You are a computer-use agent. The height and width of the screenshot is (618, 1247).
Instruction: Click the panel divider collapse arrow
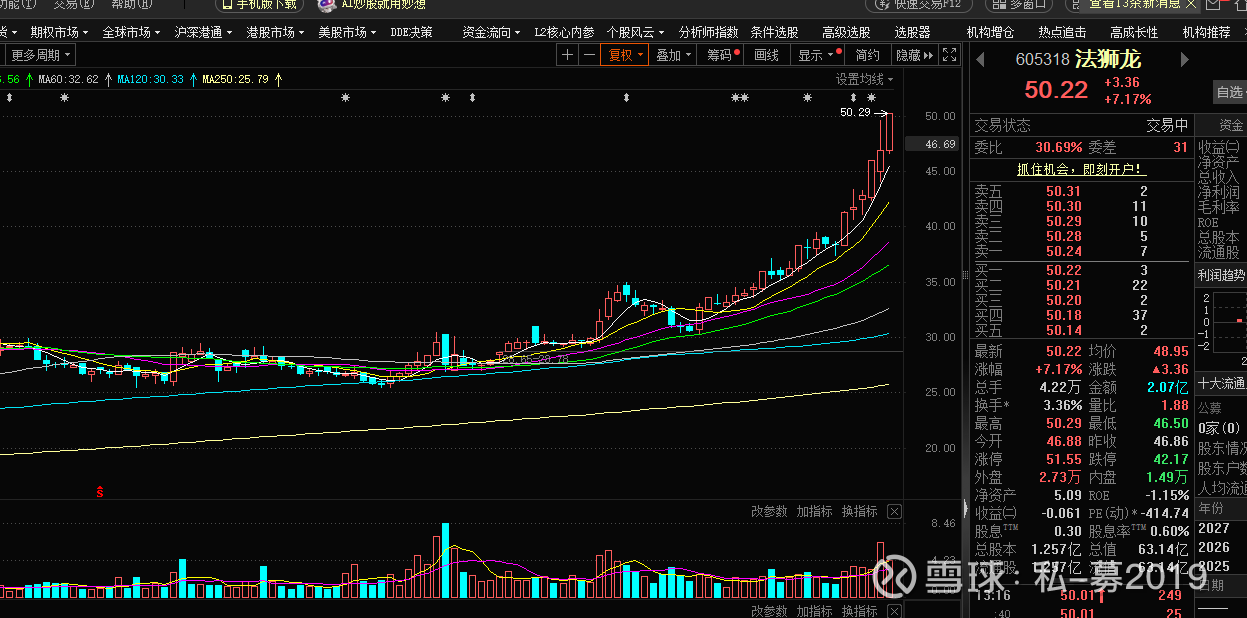[x=964, y=507]
